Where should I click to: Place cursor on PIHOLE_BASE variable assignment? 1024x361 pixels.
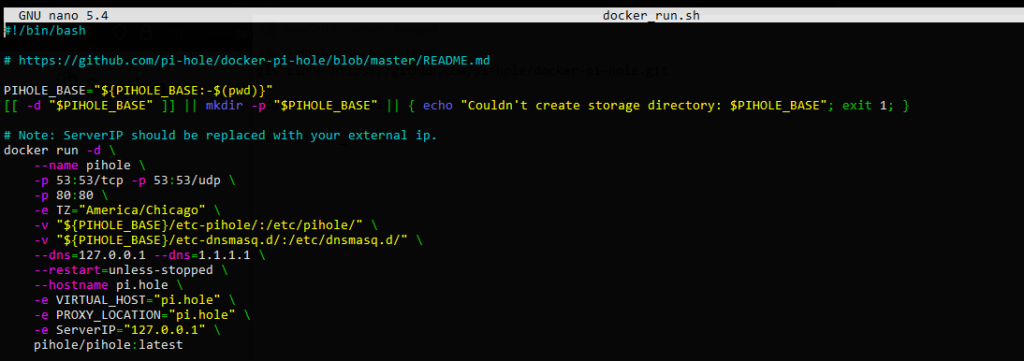point(138,90)
